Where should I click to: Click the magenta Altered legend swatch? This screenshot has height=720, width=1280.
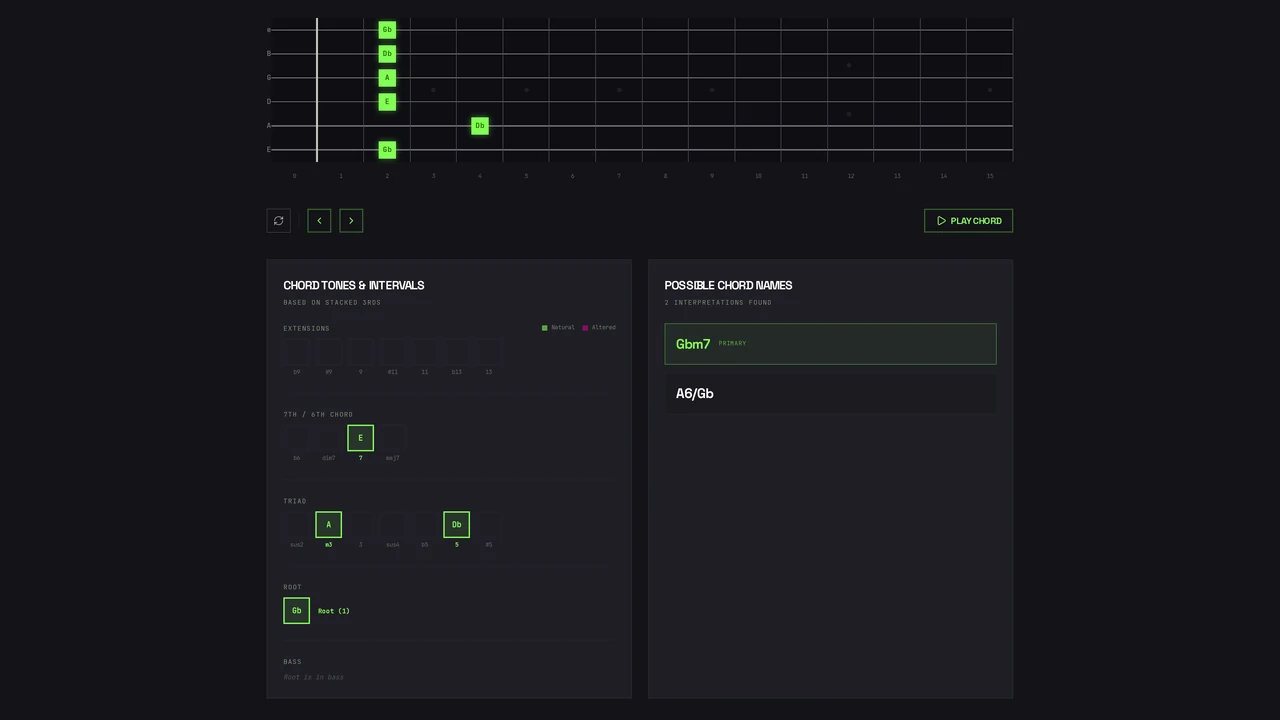coord(586,328)
